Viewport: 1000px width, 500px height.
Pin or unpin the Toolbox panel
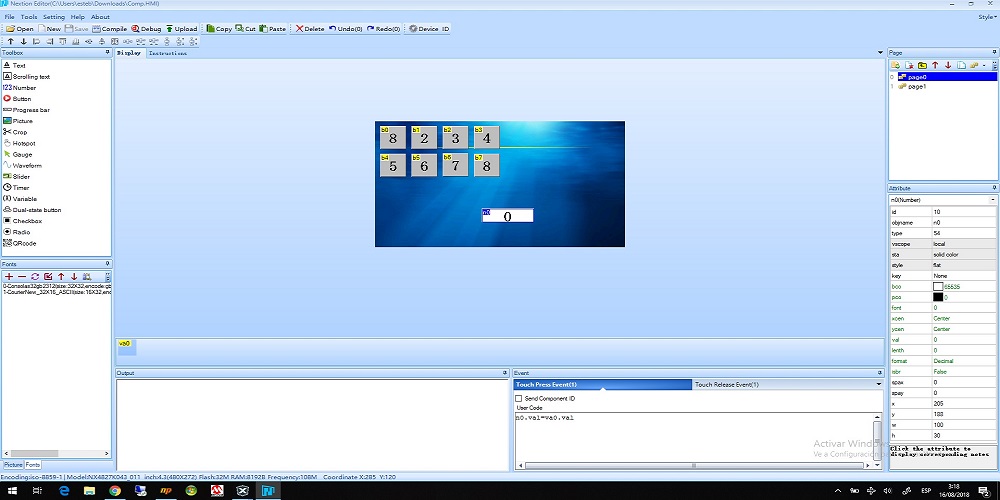point(107,52)
